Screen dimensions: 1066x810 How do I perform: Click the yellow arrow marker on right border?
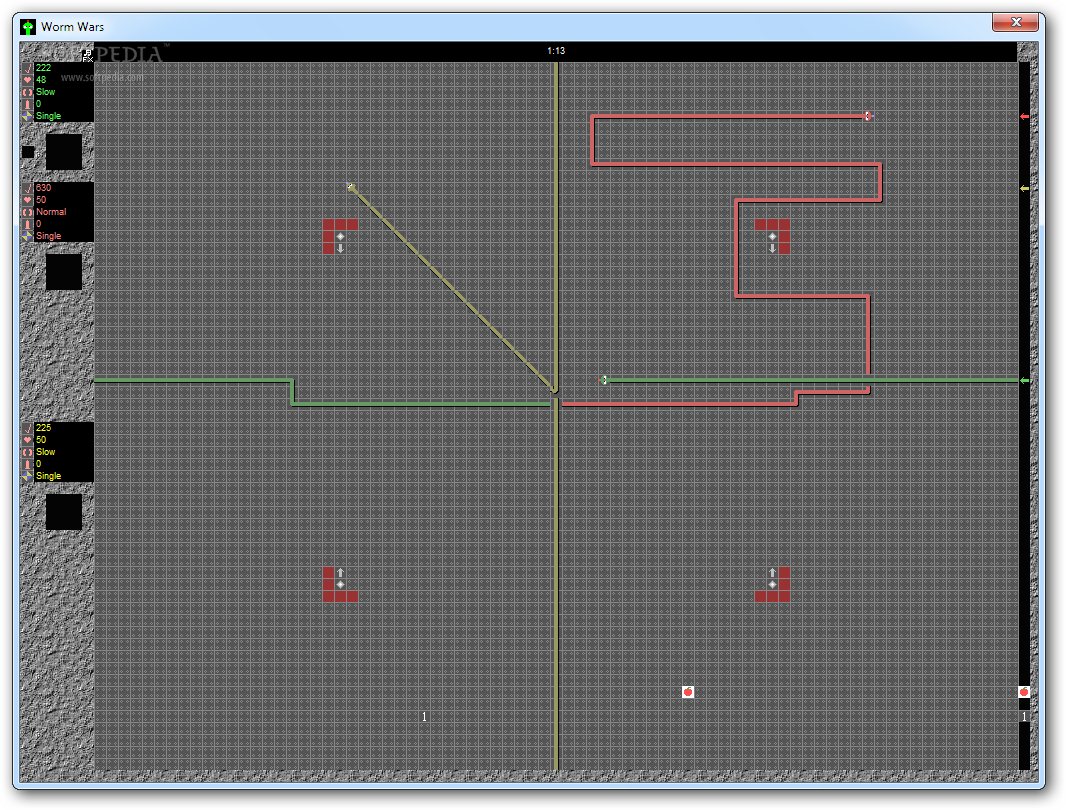(1024, 188)
